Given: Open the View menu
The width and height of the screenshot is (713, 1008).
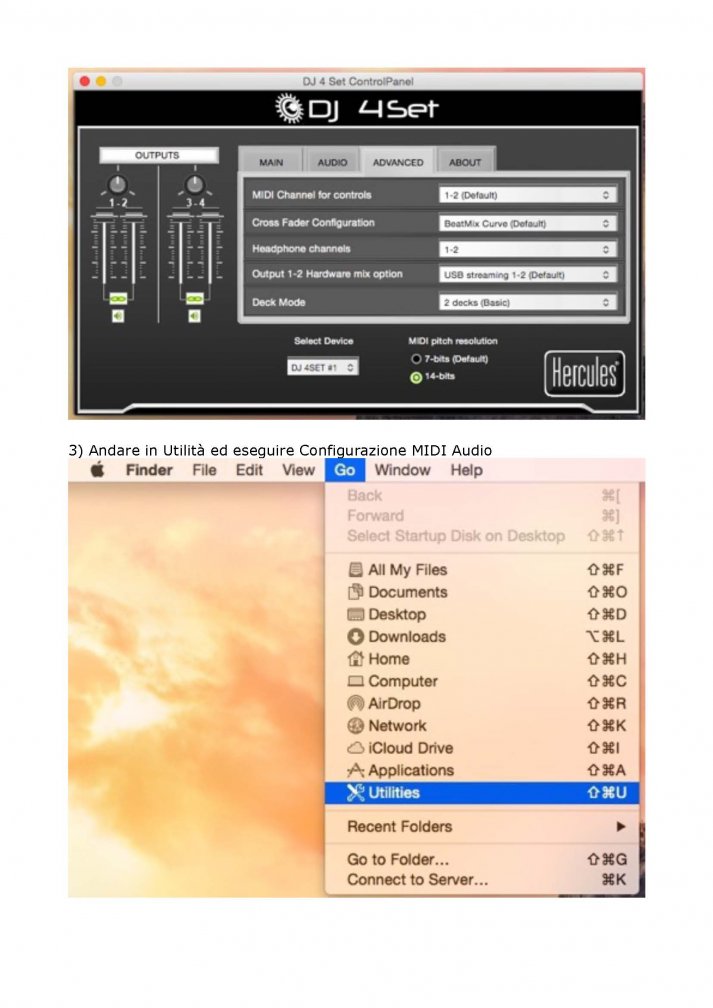Looking at the screenshot, I should 298,470.
